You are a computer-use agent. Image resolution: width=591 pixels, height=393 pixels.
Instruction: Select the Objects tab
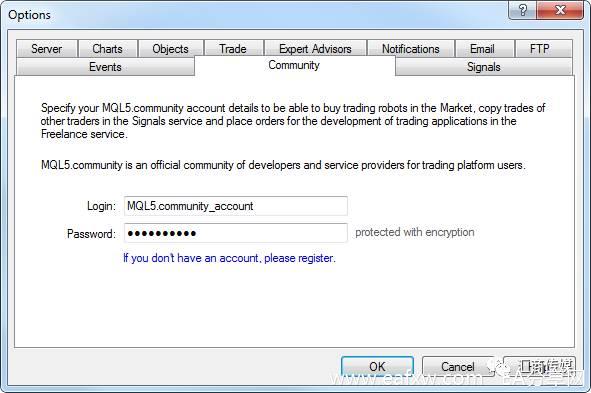pyautogui.click(x=171, y=49)
